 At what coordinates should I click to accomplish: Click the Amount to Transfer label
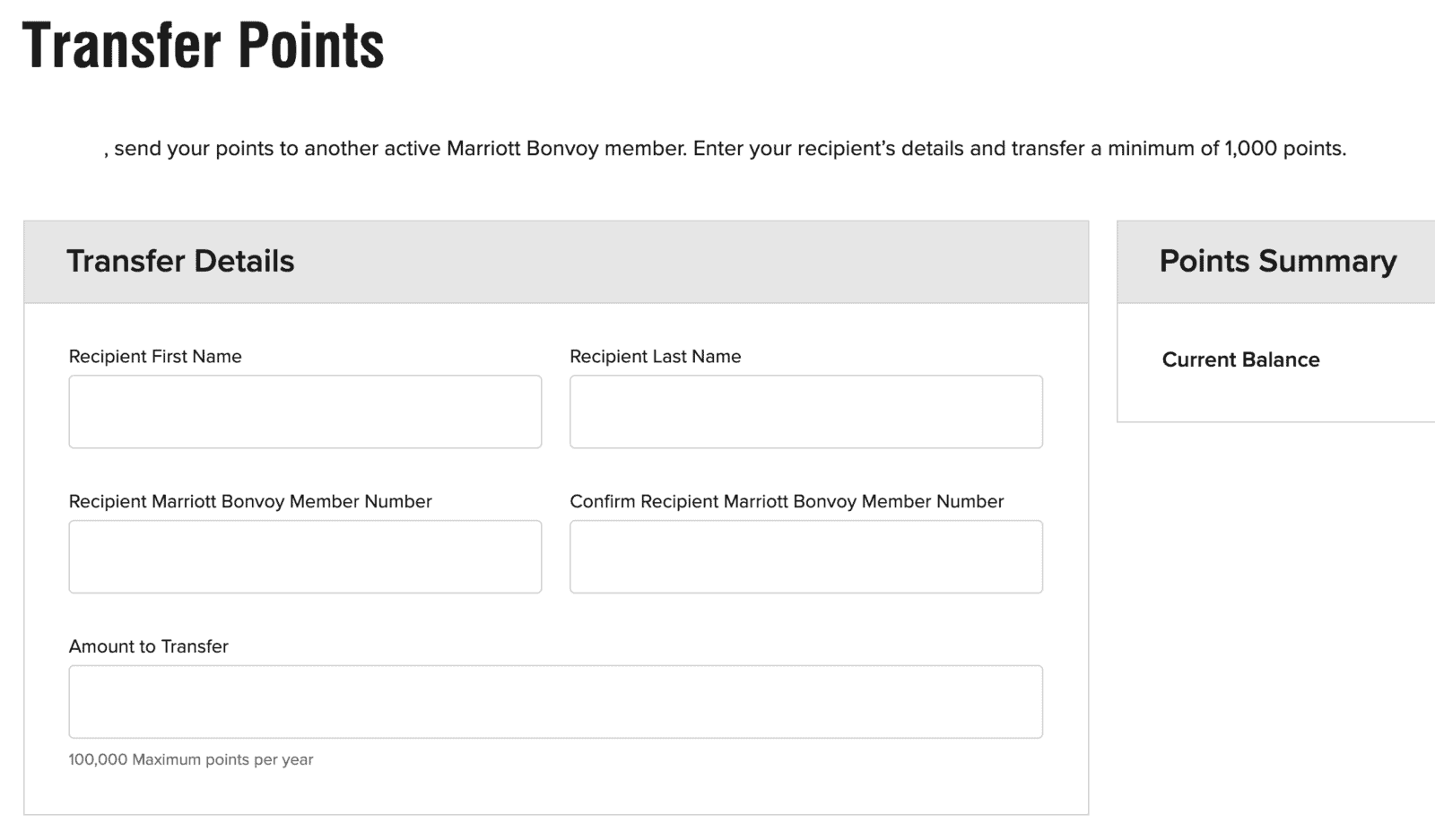coord(148,646)
